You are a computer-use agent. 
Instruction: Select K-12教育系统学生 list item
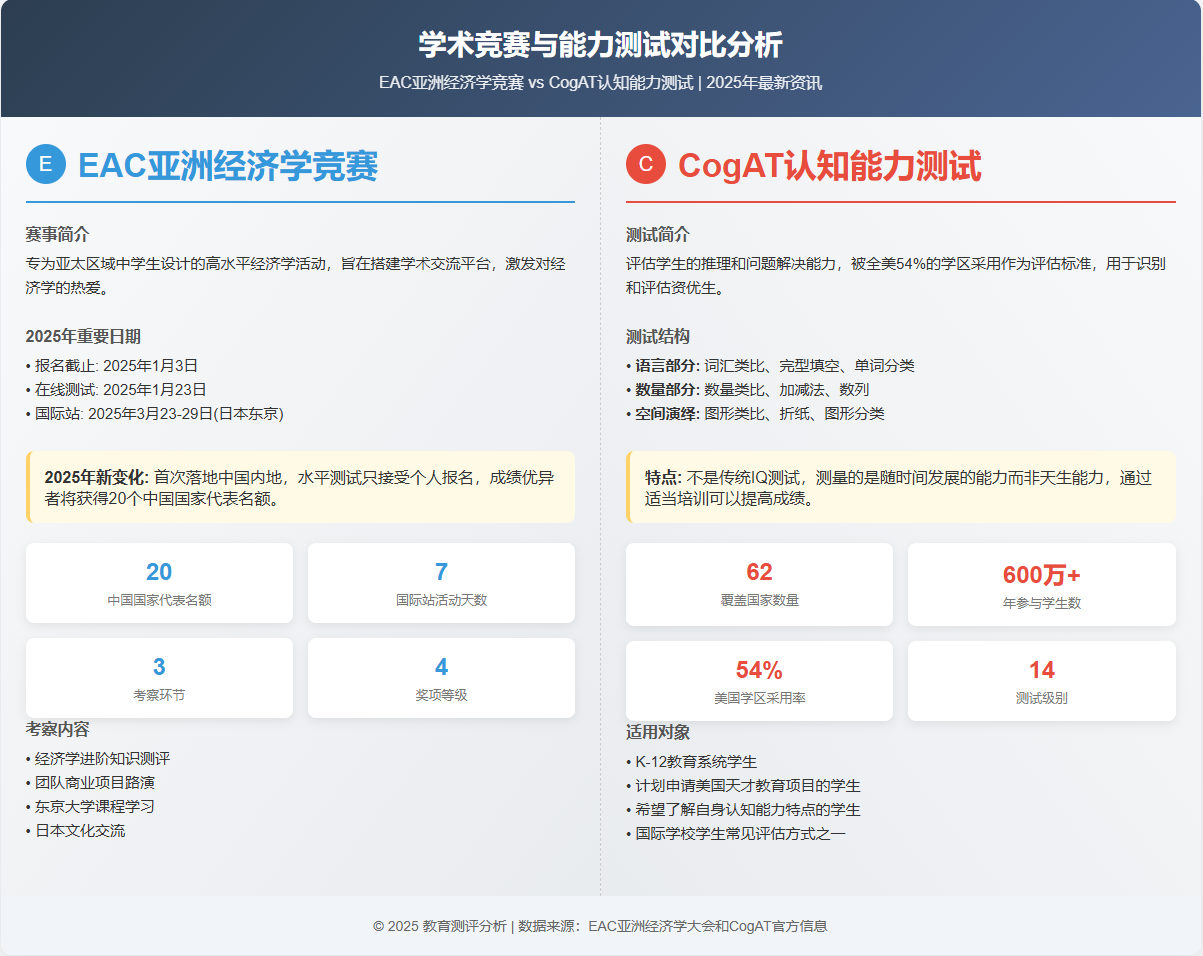(x=692, y=762)
